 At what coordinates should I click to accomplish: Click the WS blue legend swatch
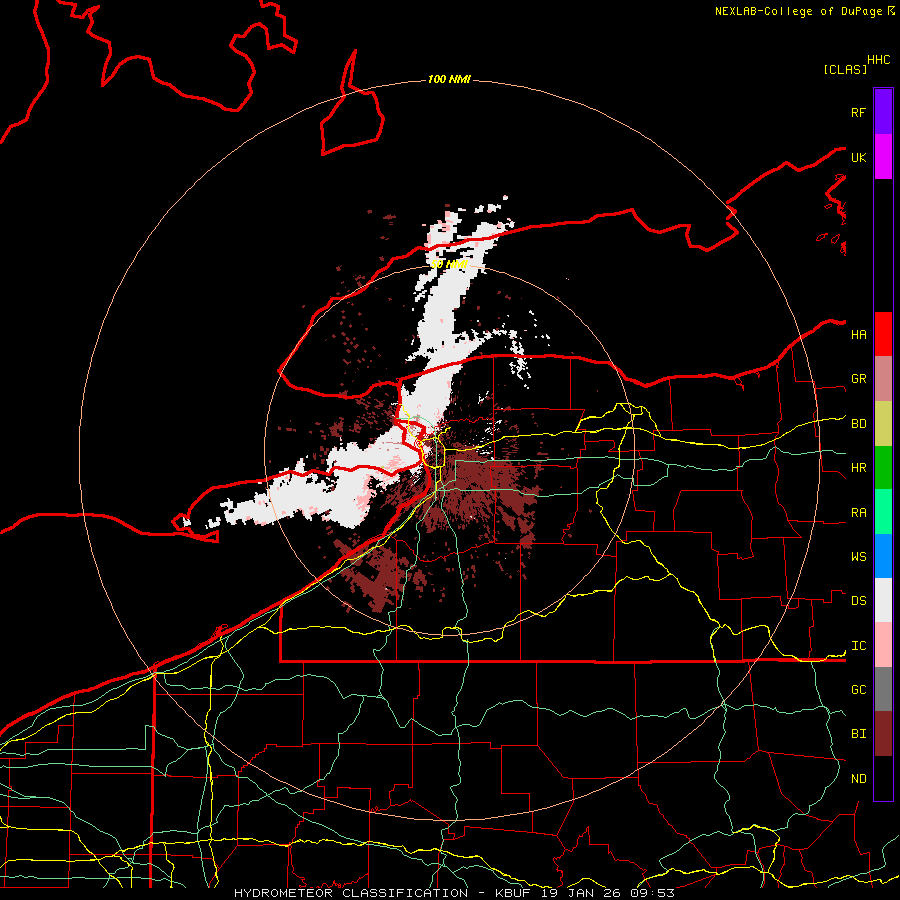(x=883, y=556)
